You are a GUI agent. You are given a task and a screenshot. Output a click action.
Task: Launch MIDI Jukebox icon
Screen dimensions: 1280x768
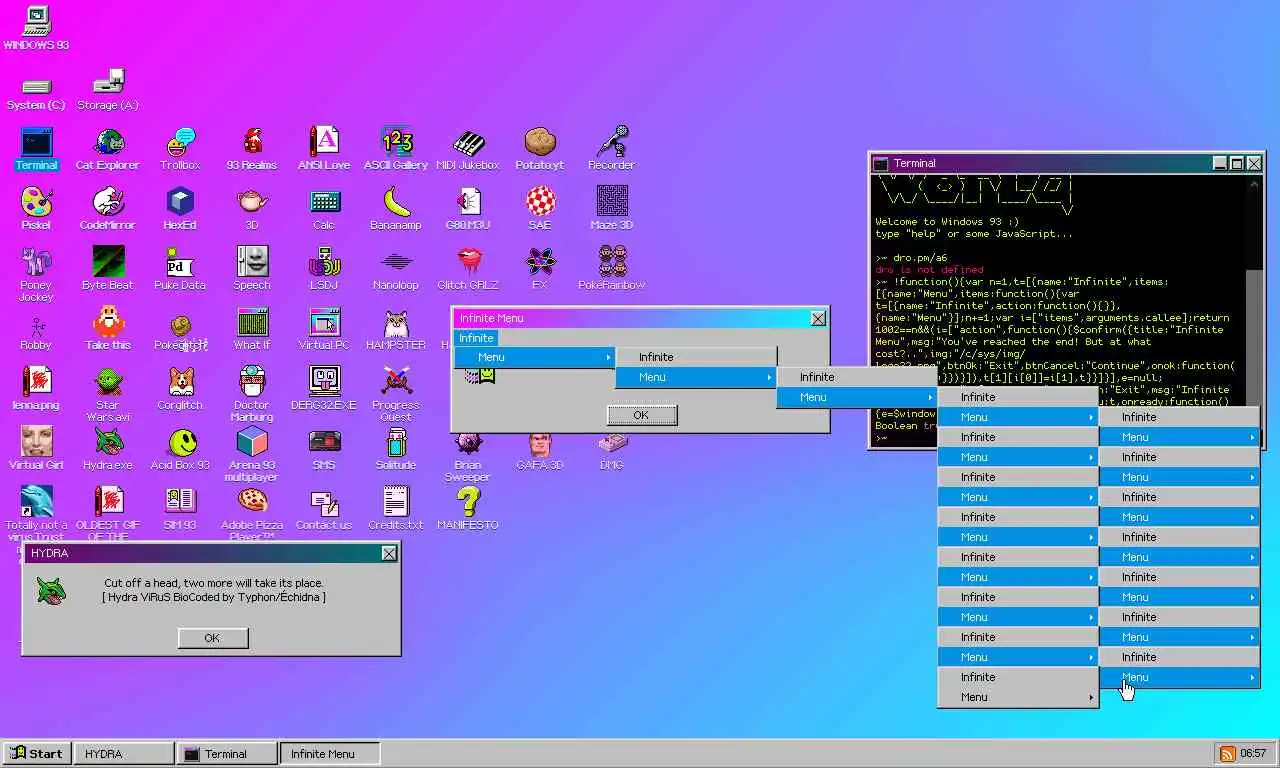(x=468, y=148)
